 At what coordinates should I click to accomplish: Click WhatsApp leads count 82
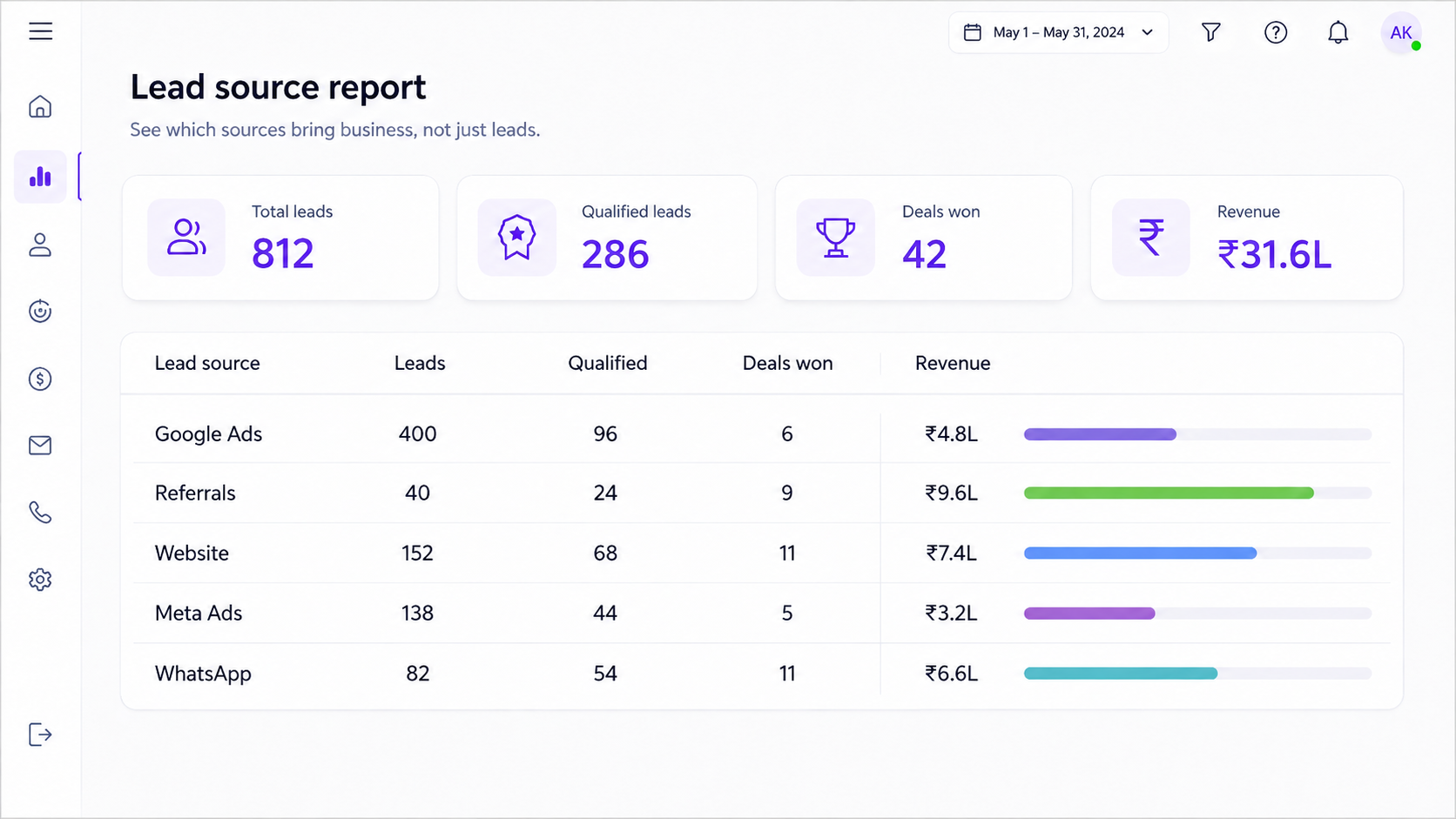tap(418, 674)
